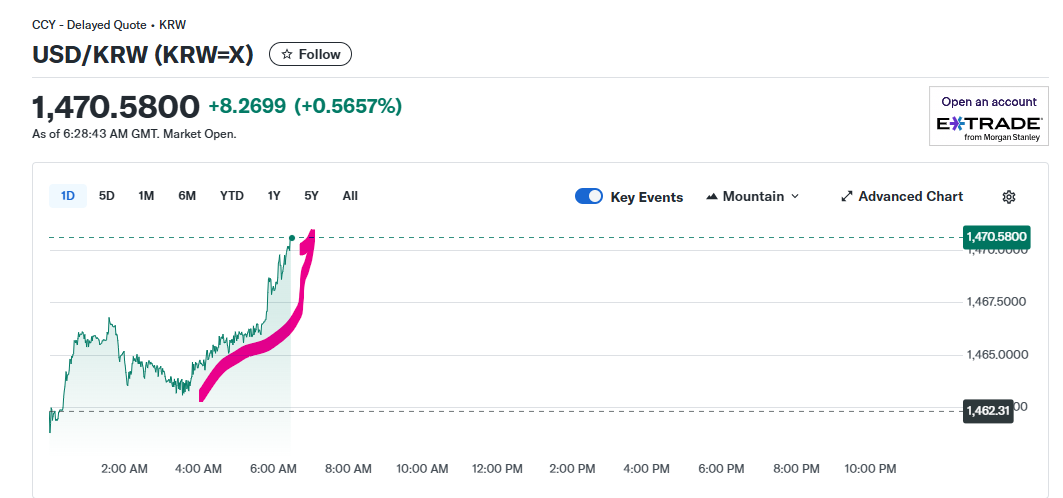Screen dimensions: 1063x498
Task: Click the green 1,470.5800 price label
Action: (x=996, y=237)
